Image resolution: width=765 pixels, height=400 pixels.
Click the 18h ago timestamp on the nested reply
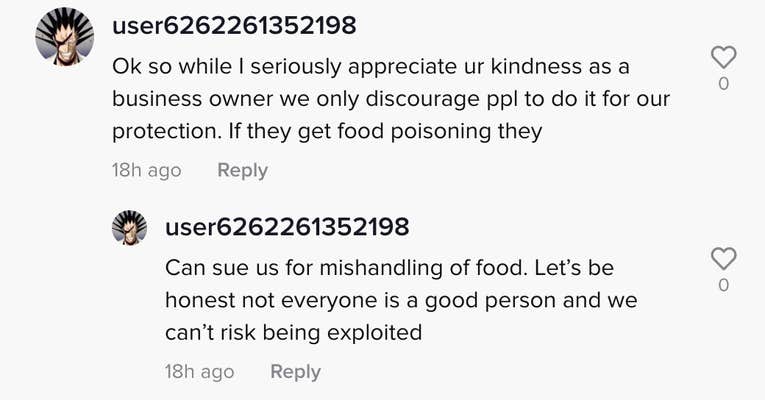[200, 372]
